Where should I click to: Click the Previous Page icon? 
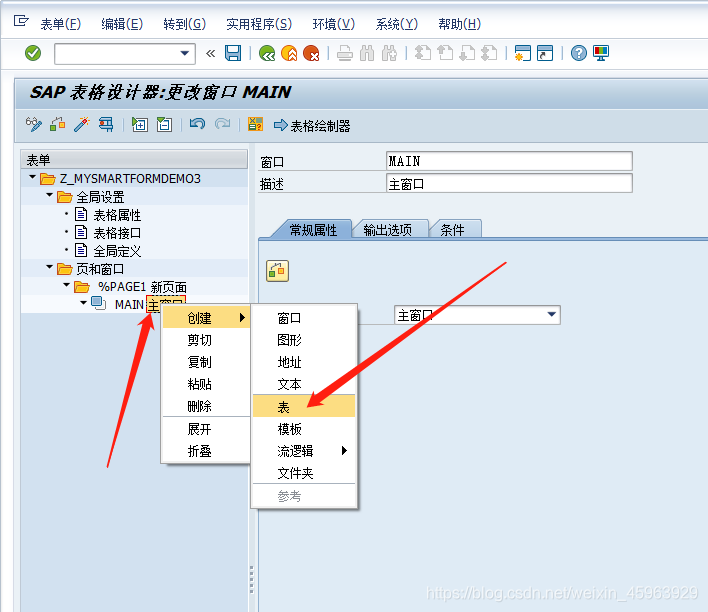tap(445, 53)
